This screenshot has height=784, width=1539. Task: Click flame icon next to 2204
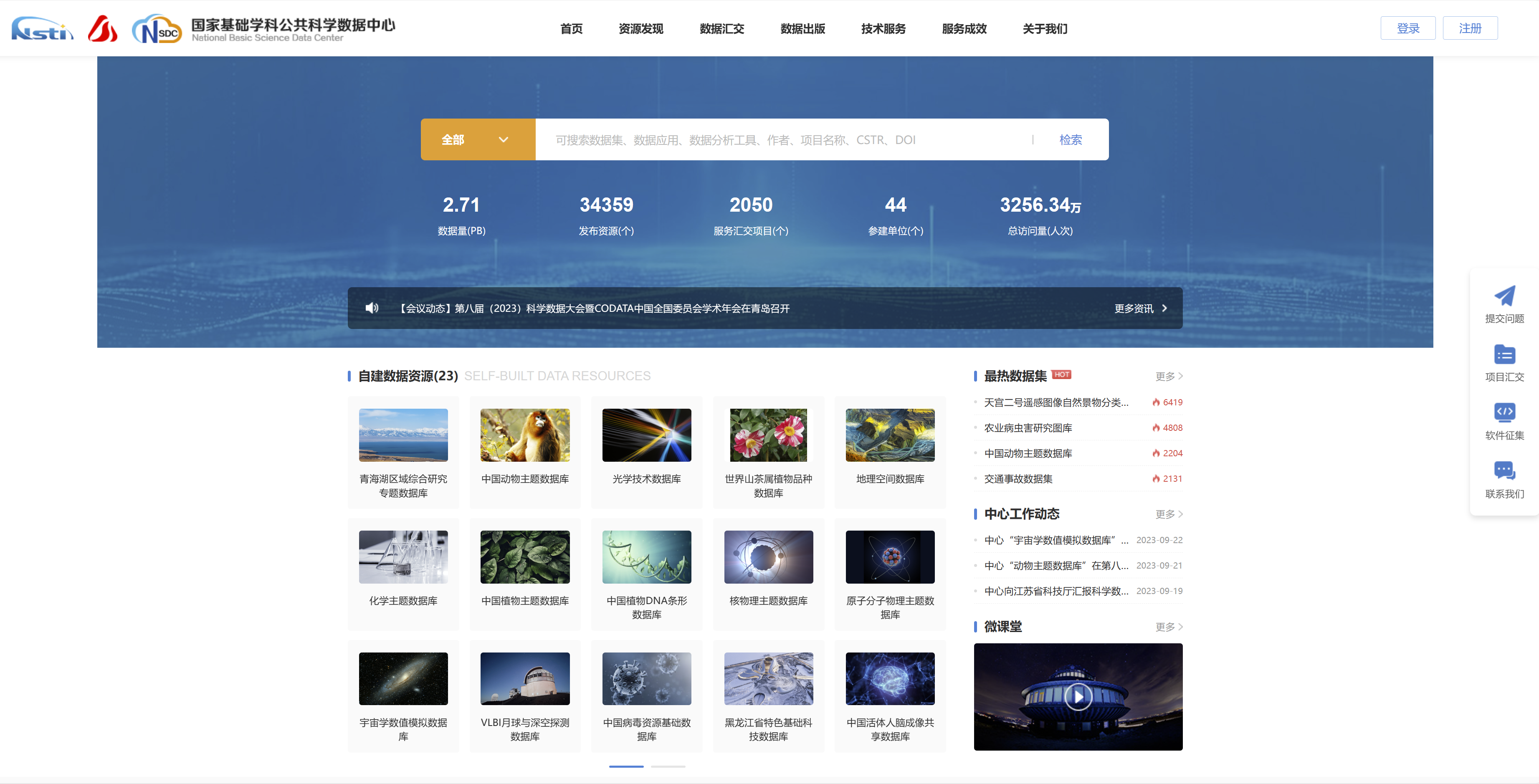[x=1156, y=453]
